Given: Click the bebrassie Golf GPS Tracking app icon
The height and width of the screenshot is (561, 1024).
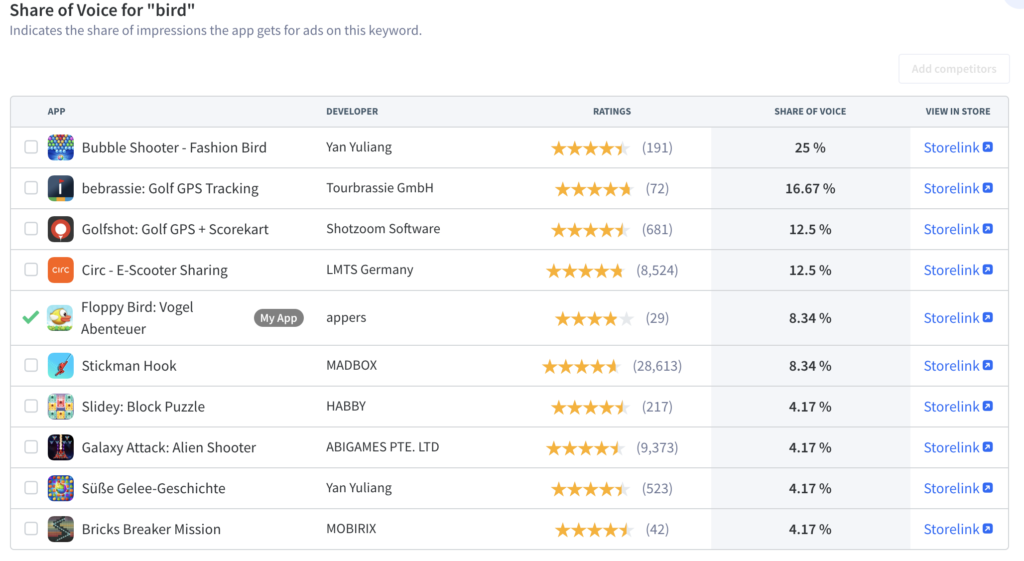Looking at the screenshot, I should tap(61, 188).
